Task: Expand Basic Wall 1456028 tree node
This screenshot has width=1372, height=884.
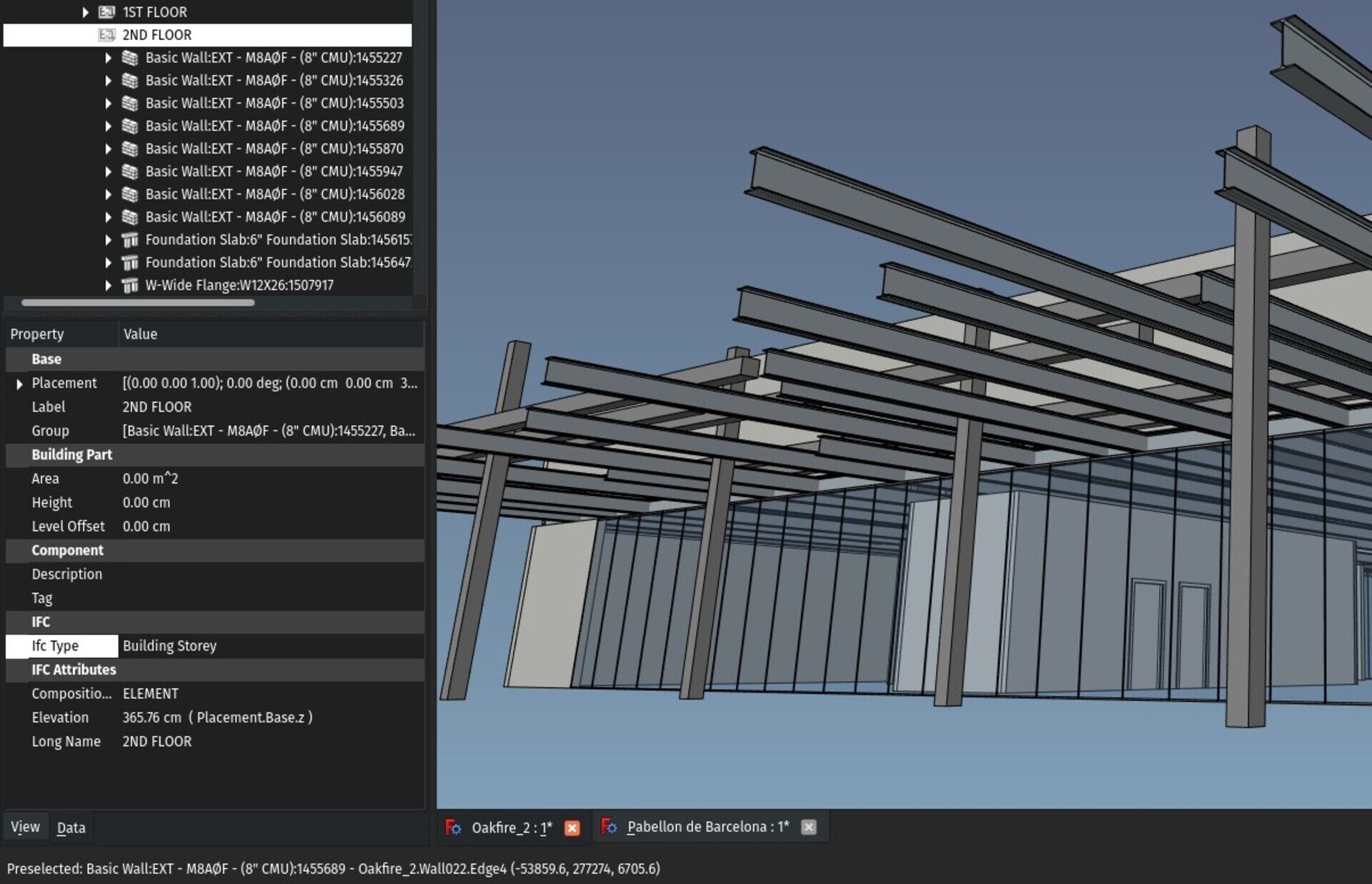Action: (x=108, y=194)
